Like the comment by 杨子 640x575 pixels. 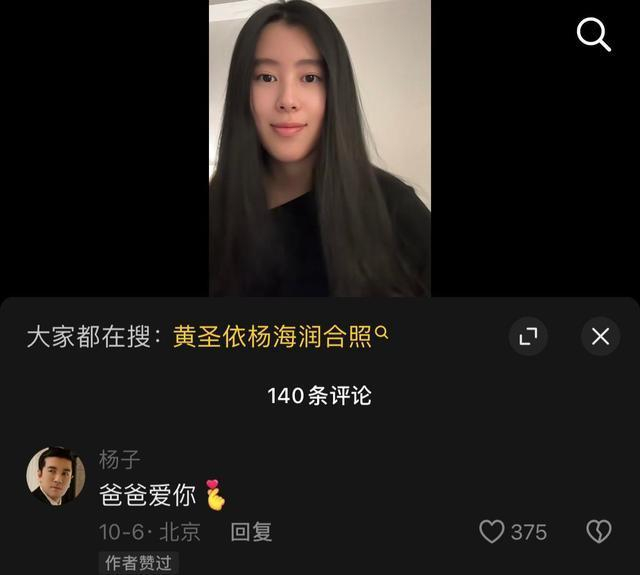tap(492, 531)
